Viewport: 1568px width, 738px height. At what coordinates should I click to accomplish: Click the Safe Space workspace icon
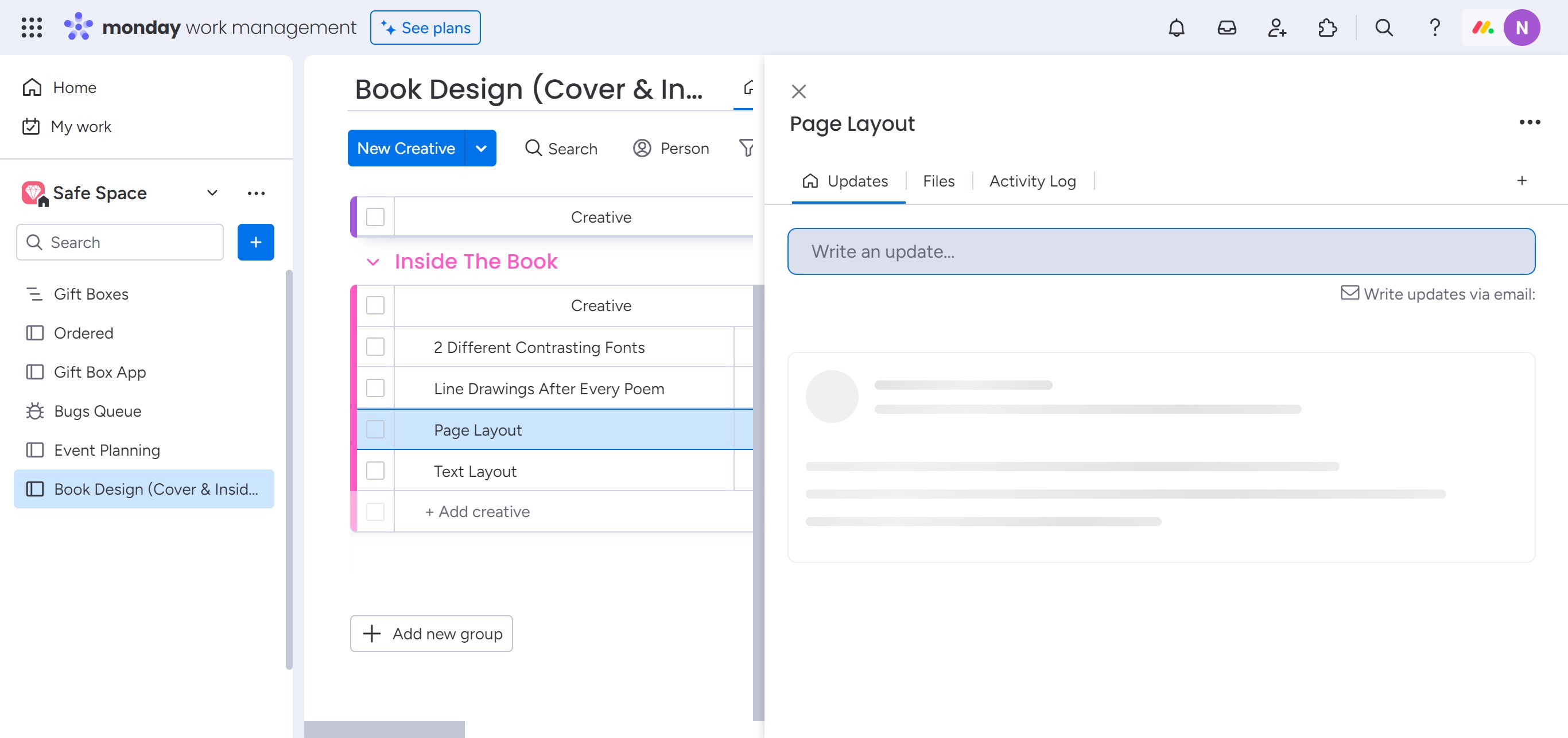coord(33,193)
